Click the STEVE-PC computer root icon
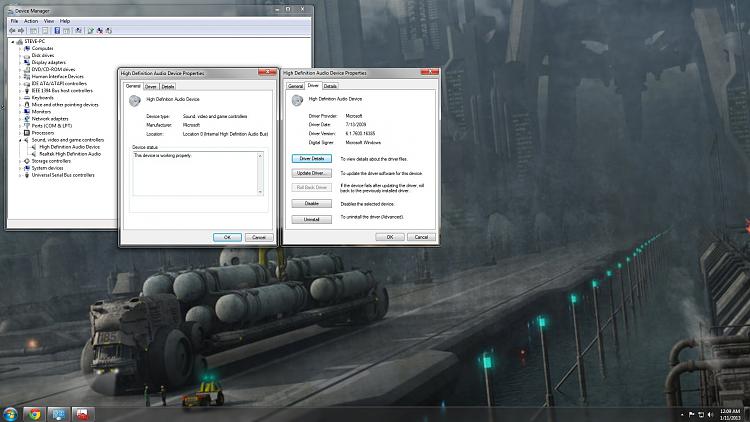Viewport: 750px width, 422px height. pos(20,42)
